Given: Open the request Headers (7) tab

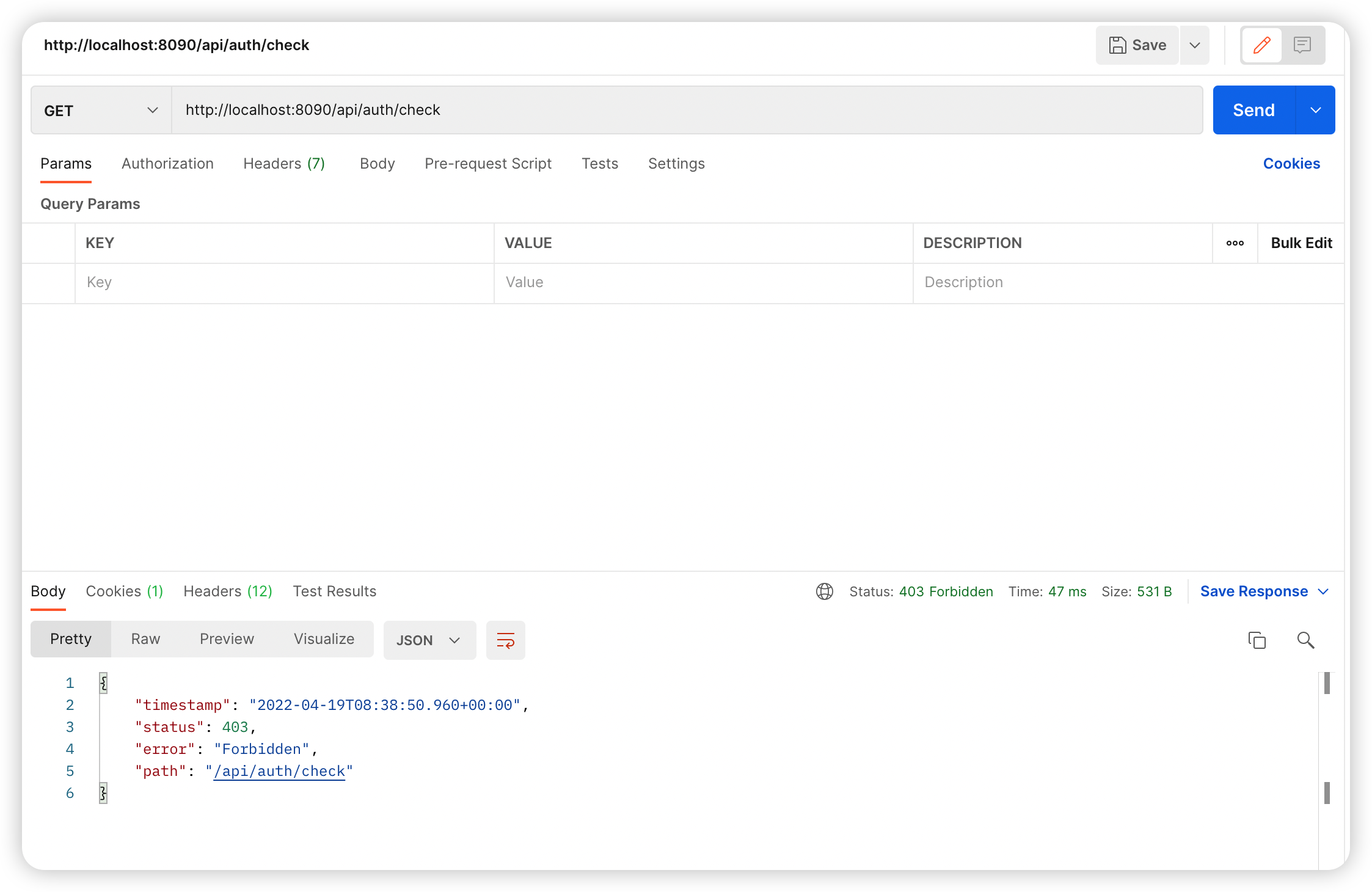Looking at the screenshot, I should tap(284, 164).
